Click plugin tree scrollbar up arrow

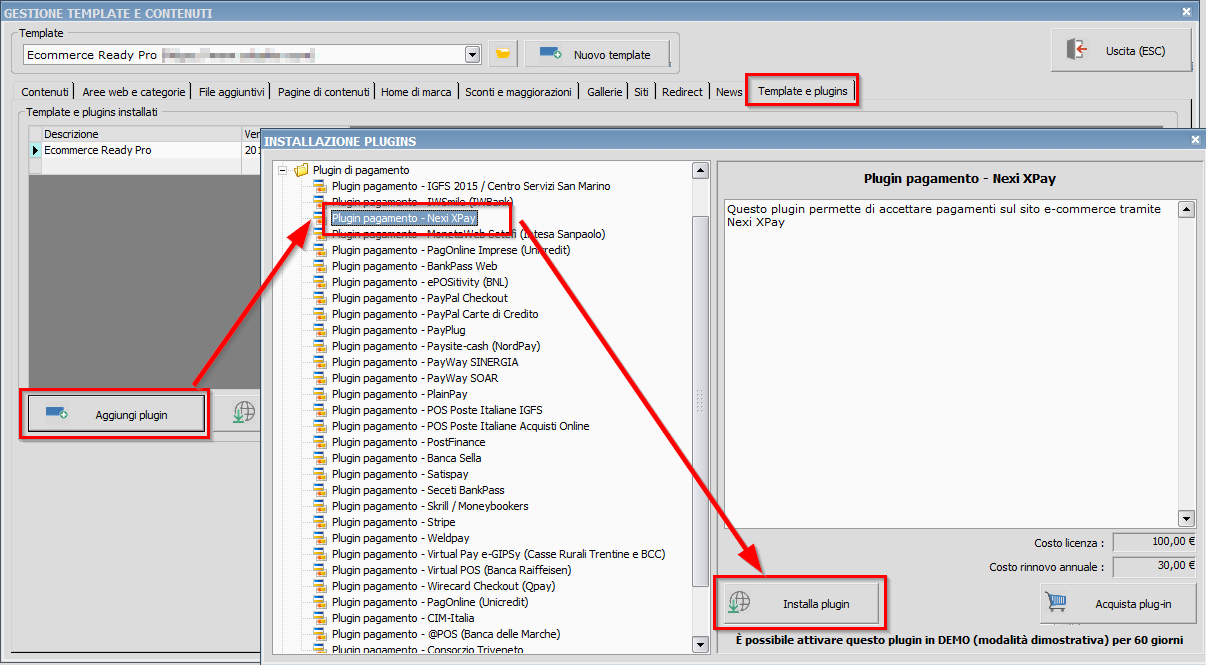coord(701,171)
